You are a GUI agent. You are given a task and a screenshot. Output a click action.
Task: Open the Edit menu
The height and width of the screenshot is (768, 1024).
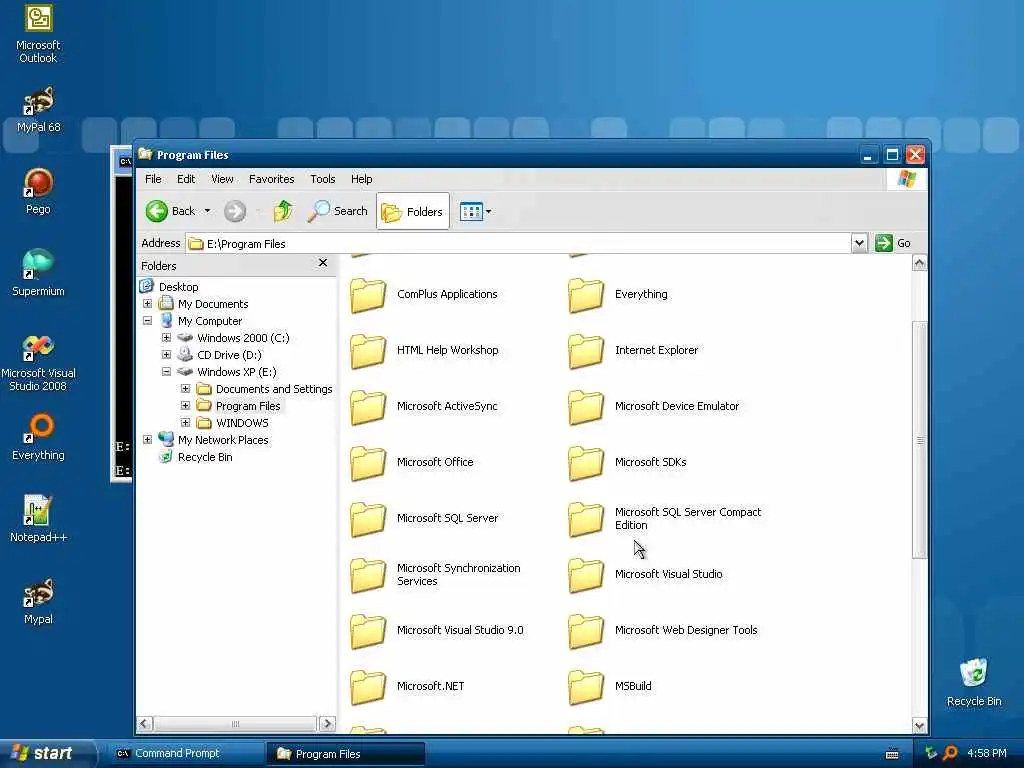[x=186, y=179]
